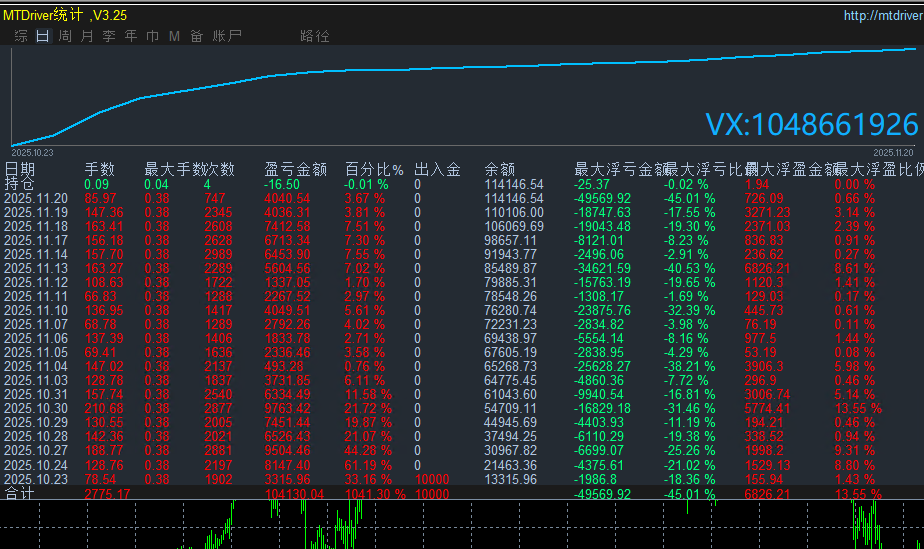Open the 备 tab
The height and width of the screenshot is (549, 924).
(x=196, y=36)
